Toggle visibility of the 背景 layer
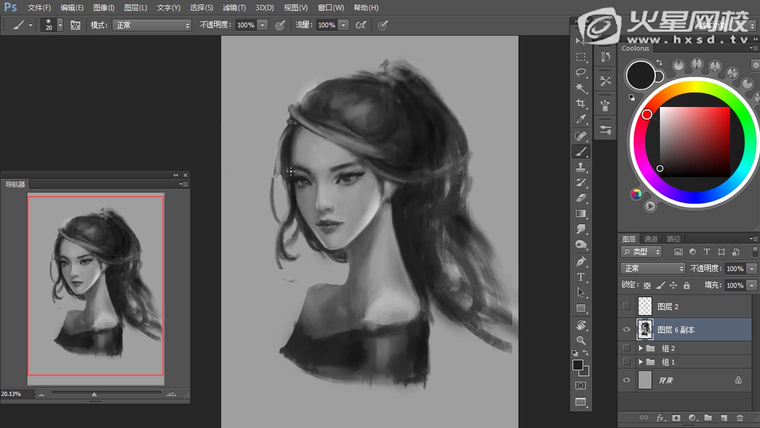The height and width of the screenshot is (428, 760). click(626, 380)
